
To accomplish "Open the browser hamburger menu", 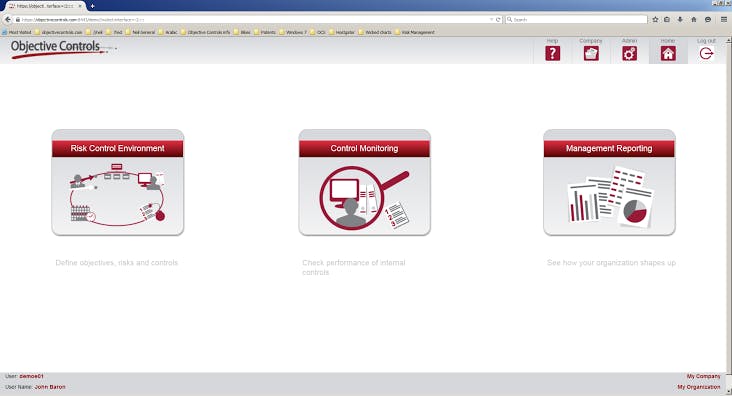I will 724,20.
